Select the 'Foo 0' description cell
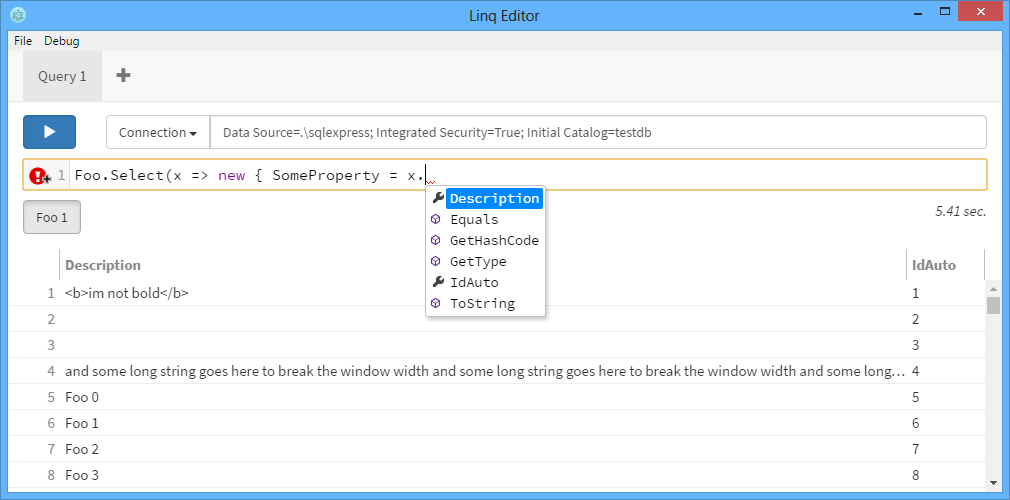 482,397
